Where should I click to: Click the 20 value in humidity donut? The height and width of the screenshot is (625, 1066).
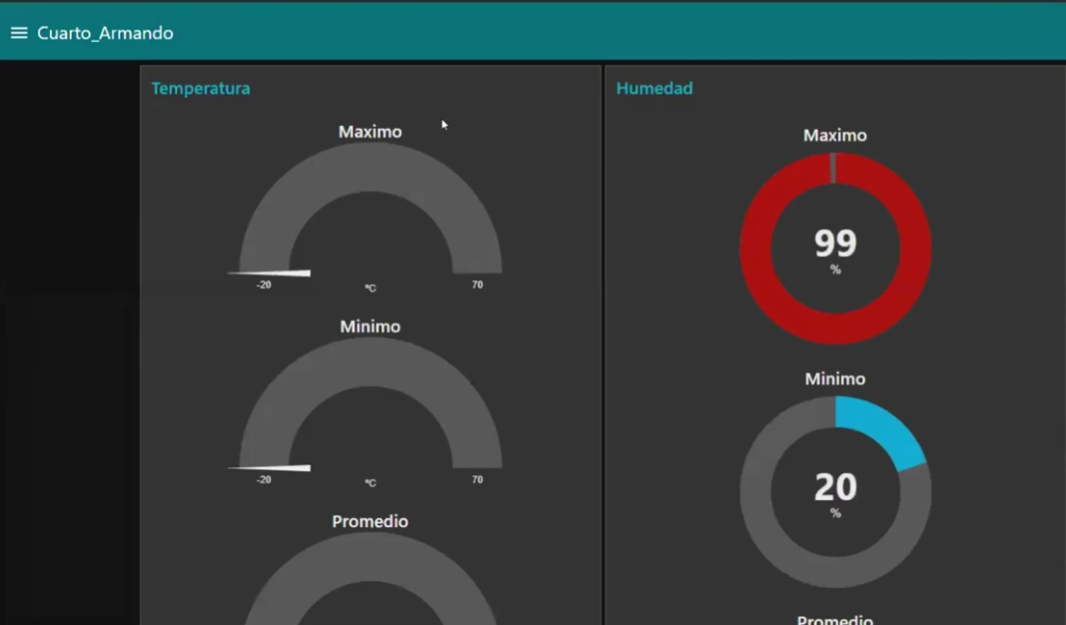[836, 486]
